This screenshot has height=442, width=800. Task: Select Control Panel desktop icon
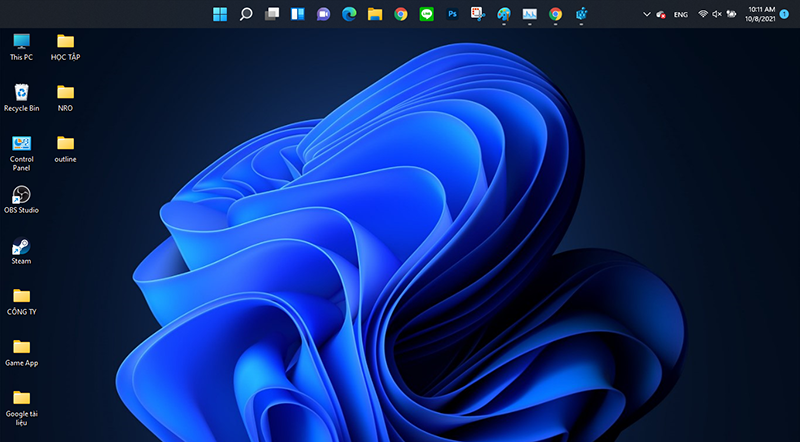tap(21, 153)
